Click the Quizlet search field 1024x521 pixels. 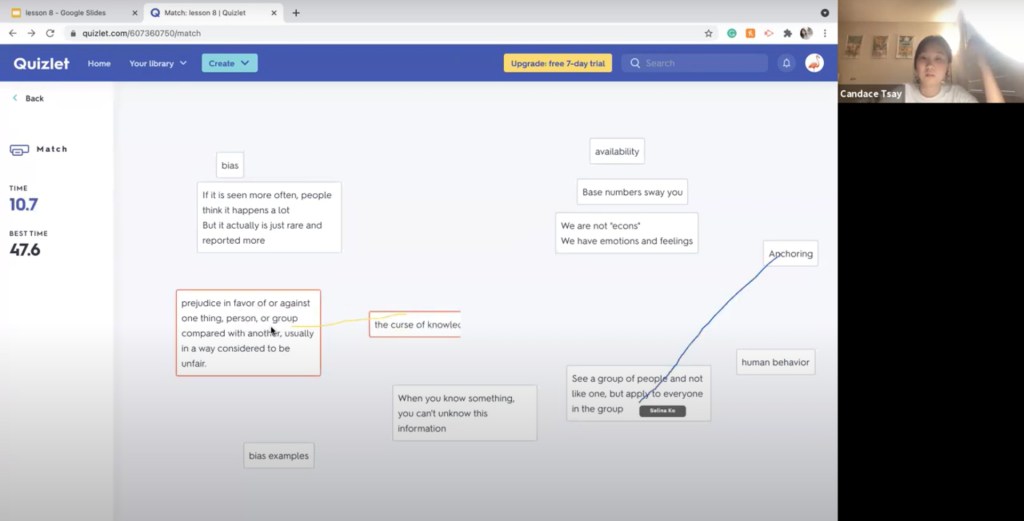point(700,63)
